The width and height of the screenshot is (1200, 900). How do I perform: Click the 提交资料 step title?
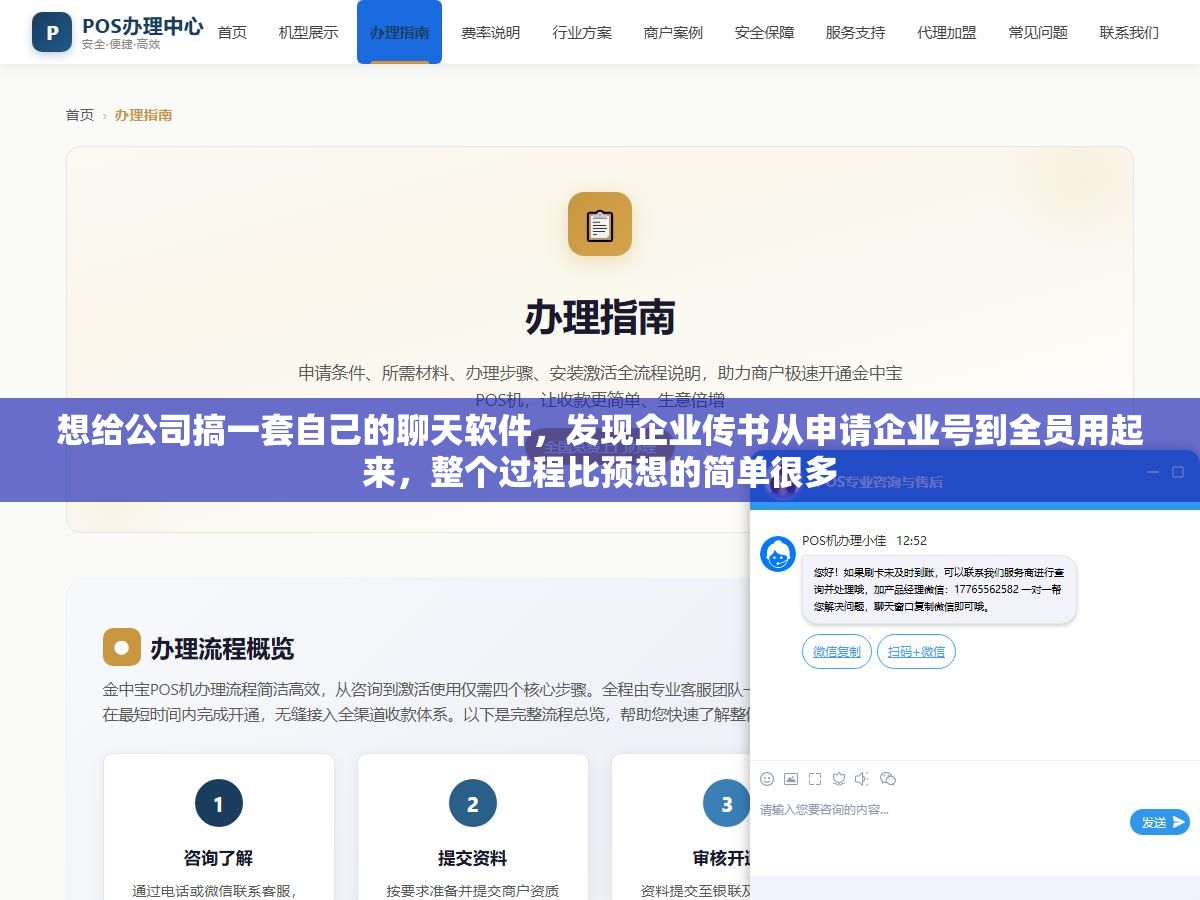[473, 858]
